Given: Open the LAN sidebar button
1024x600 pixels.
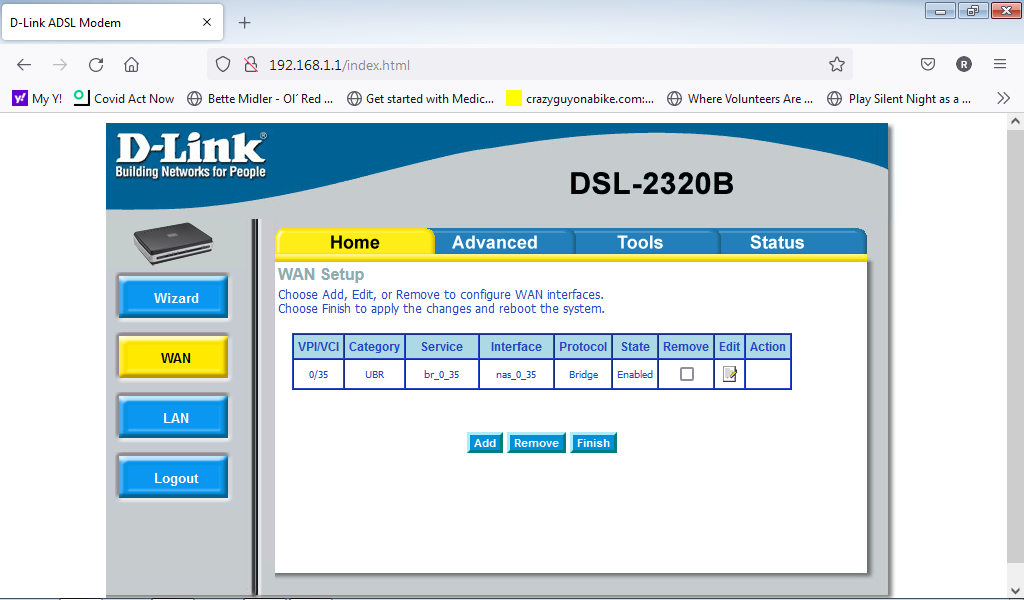Looking at the screenshot, I should (x=174, y=418).
